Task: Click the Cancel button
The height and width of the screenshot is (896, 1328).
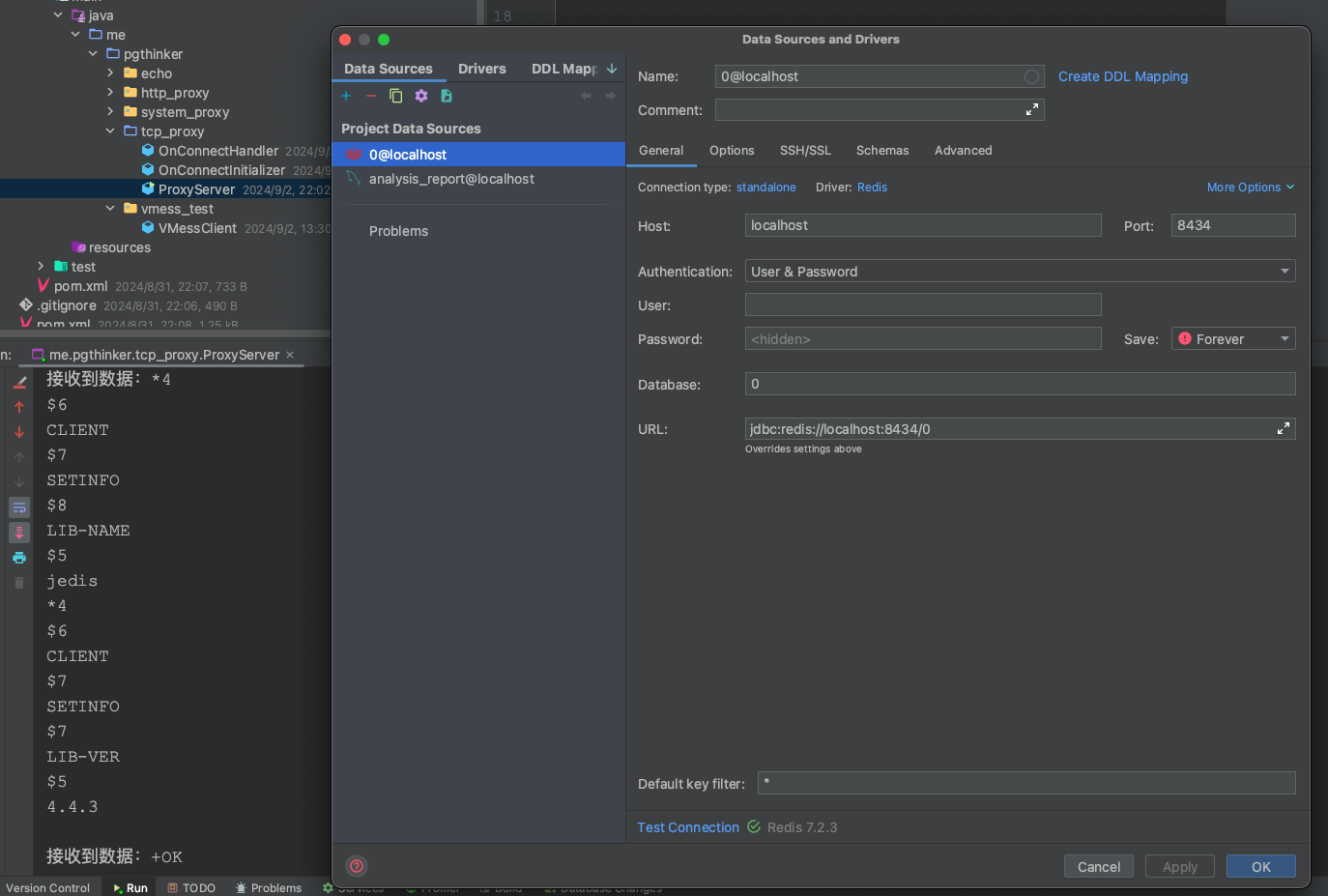Action: click(1099, 867)
